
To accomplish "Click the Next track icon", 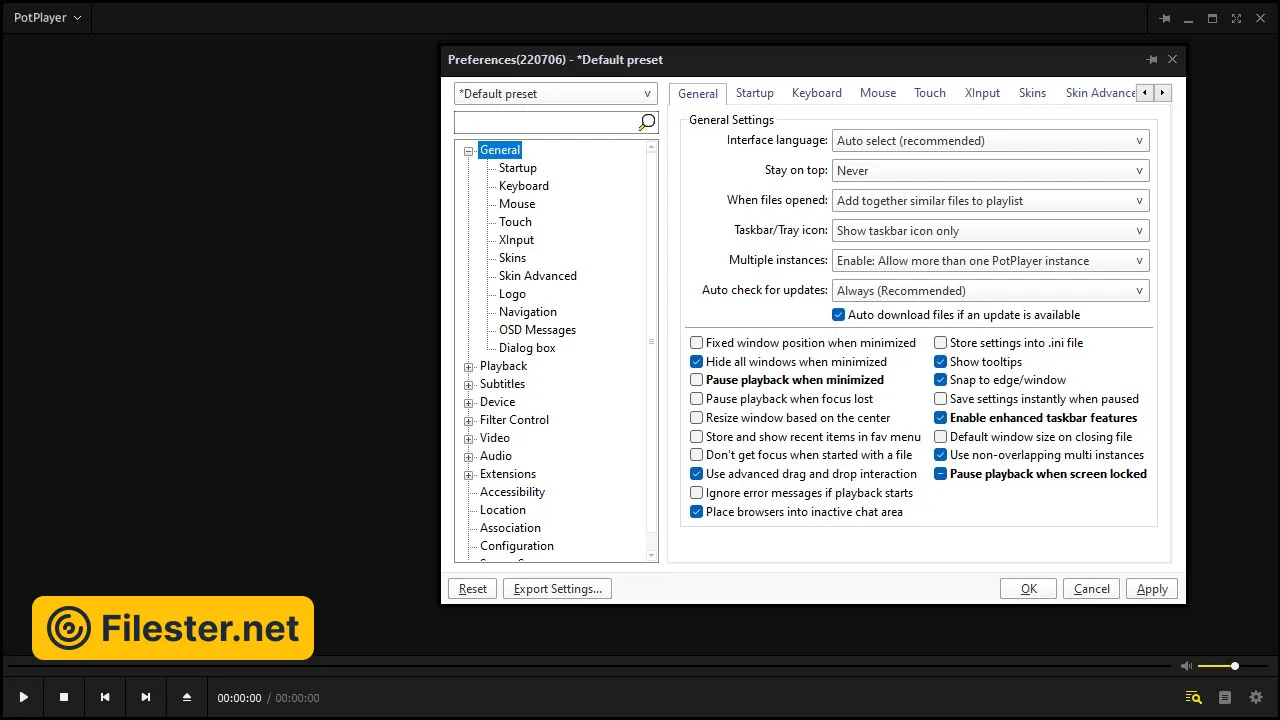I will (x=146, y=697).
